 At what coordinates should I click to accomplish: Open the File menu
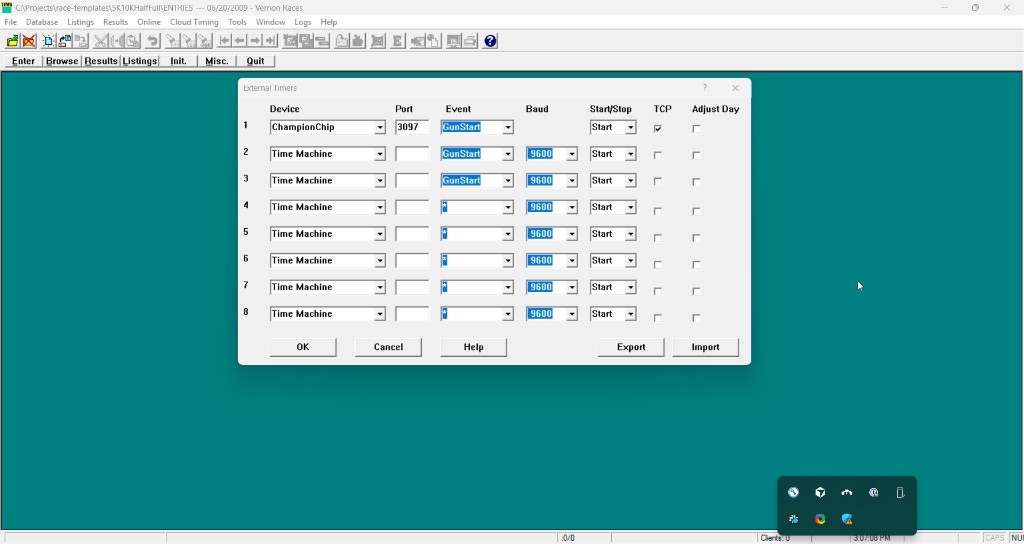[10, 22]
